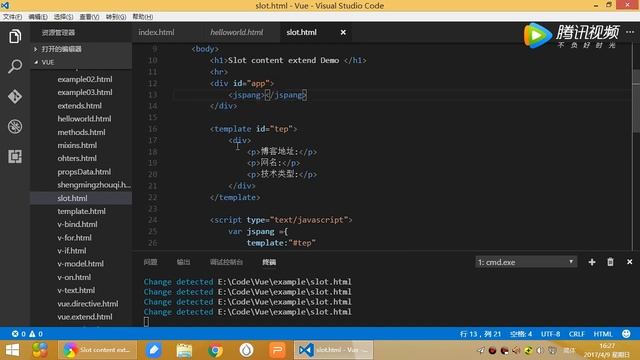Open mixins.html in file tree
Image resolution: width=640 pixels, height=360 pixels.
point(77,145)
